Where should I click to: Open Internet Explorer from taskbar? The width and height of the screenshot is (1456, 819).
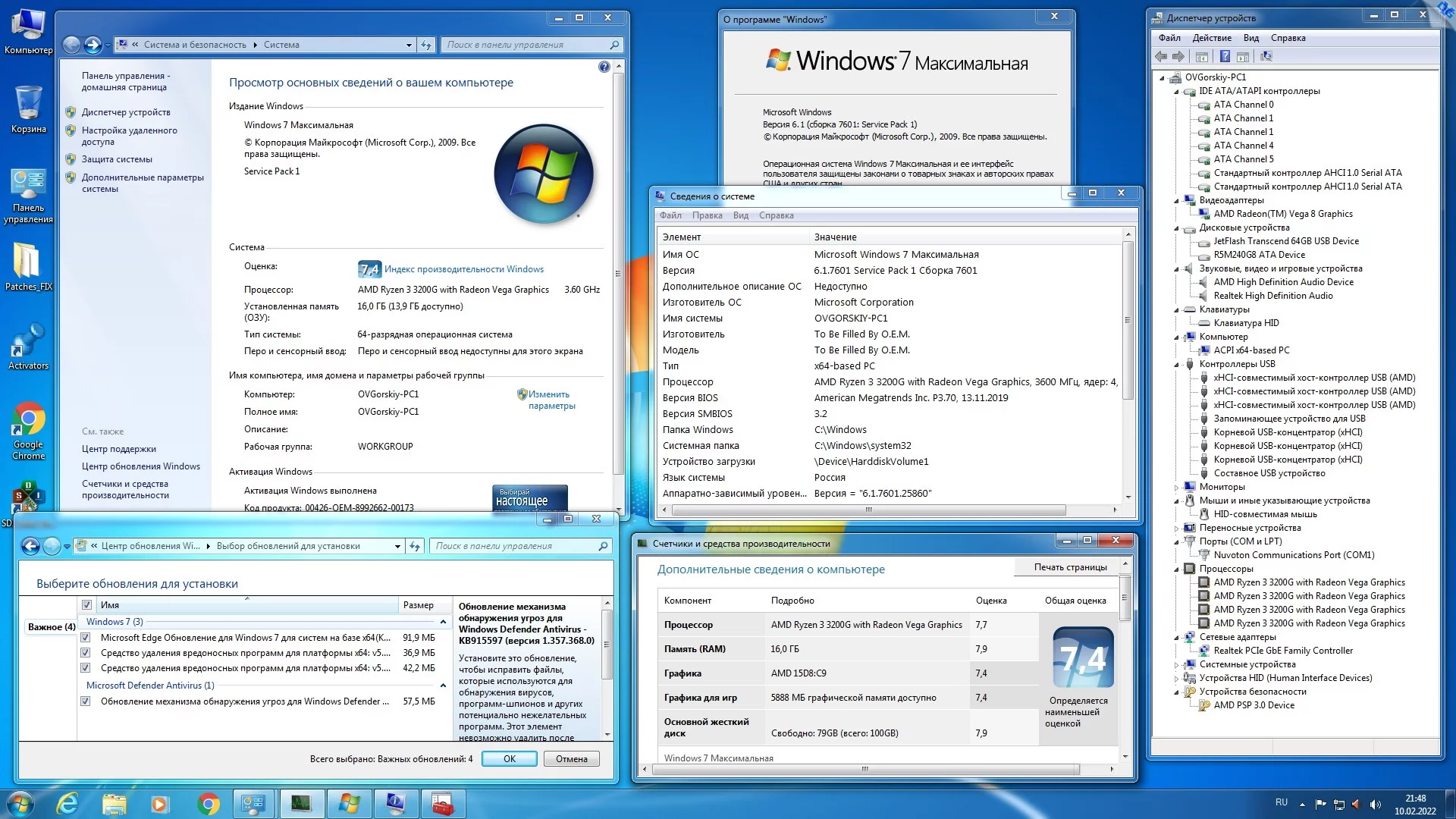[67, 803]
